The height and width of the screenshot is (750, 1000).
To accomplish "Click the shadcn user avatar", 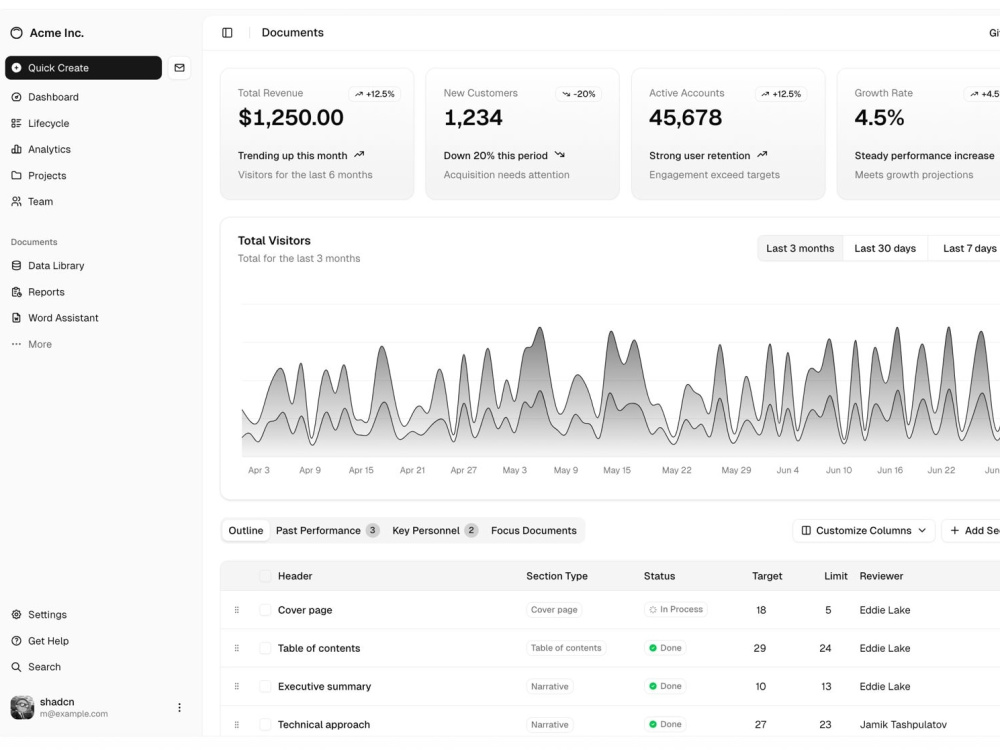I will point(22,707).
